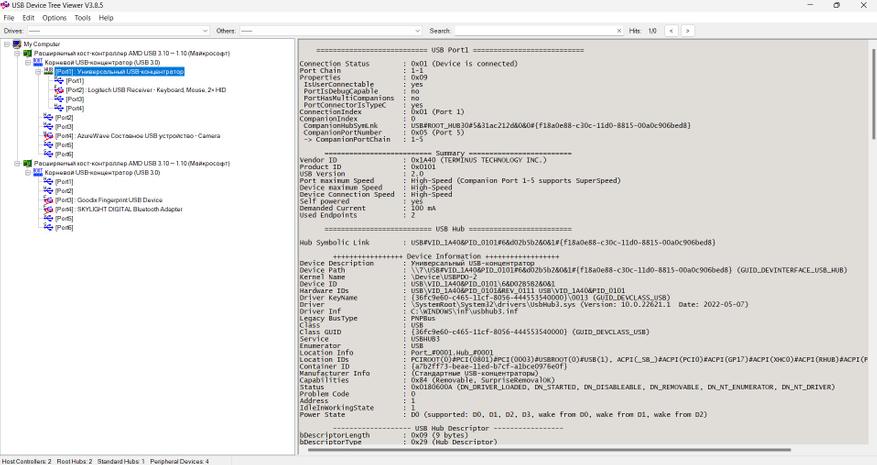
Task: Collapse the host controller listed after the first [Port6] row
Action: pyautogui.click(x=17, y=163)
